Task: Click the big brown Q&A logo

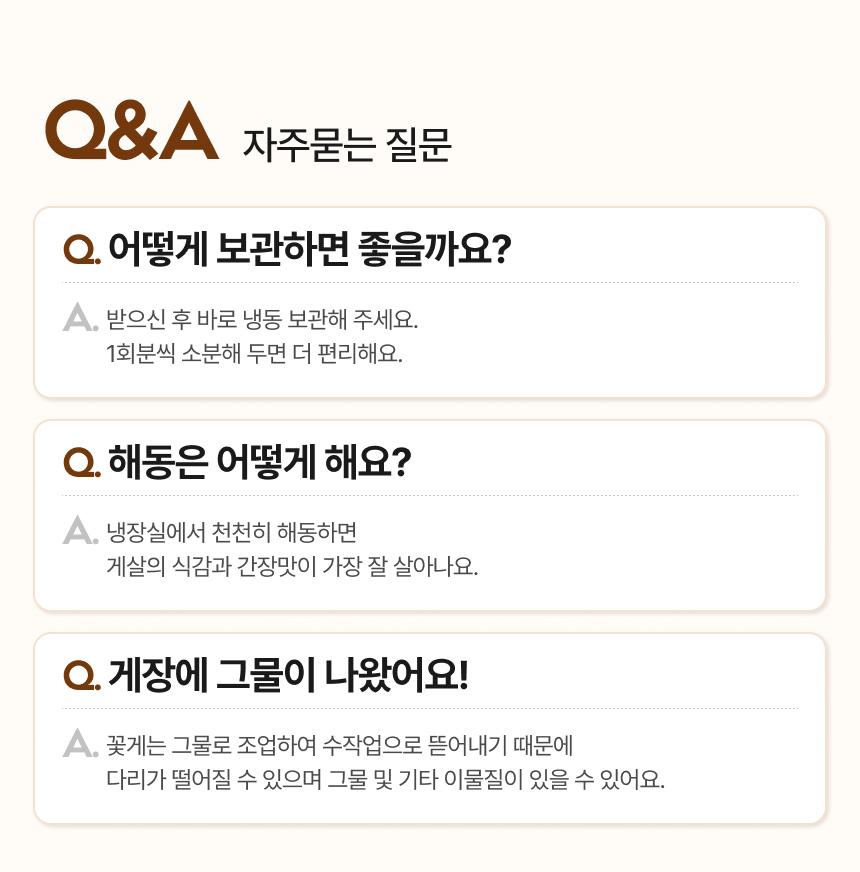Action: pos(132,130)
